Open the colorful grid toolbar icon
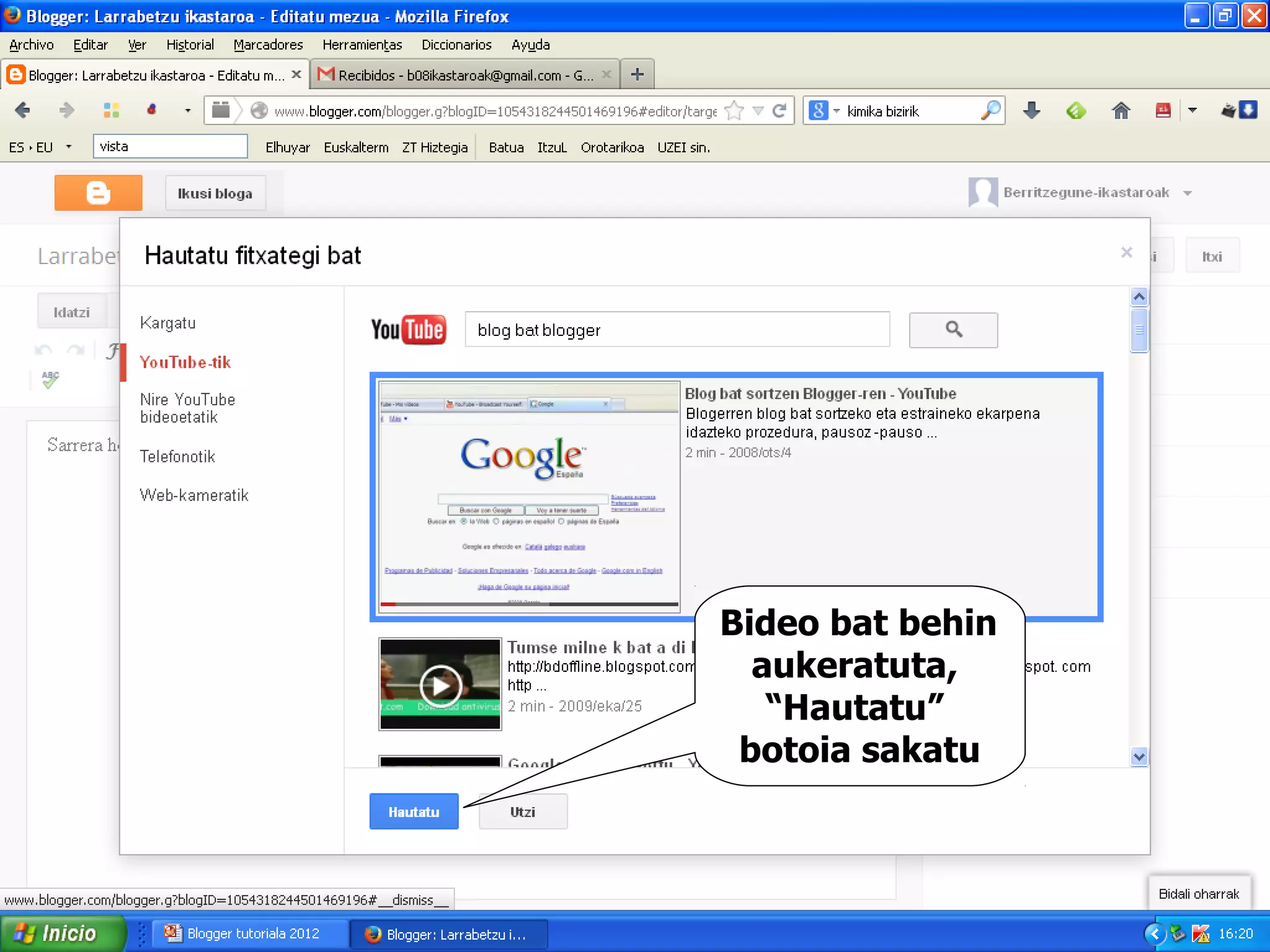The width and height of the screenshot is (1270, 952). coord(112,111)
